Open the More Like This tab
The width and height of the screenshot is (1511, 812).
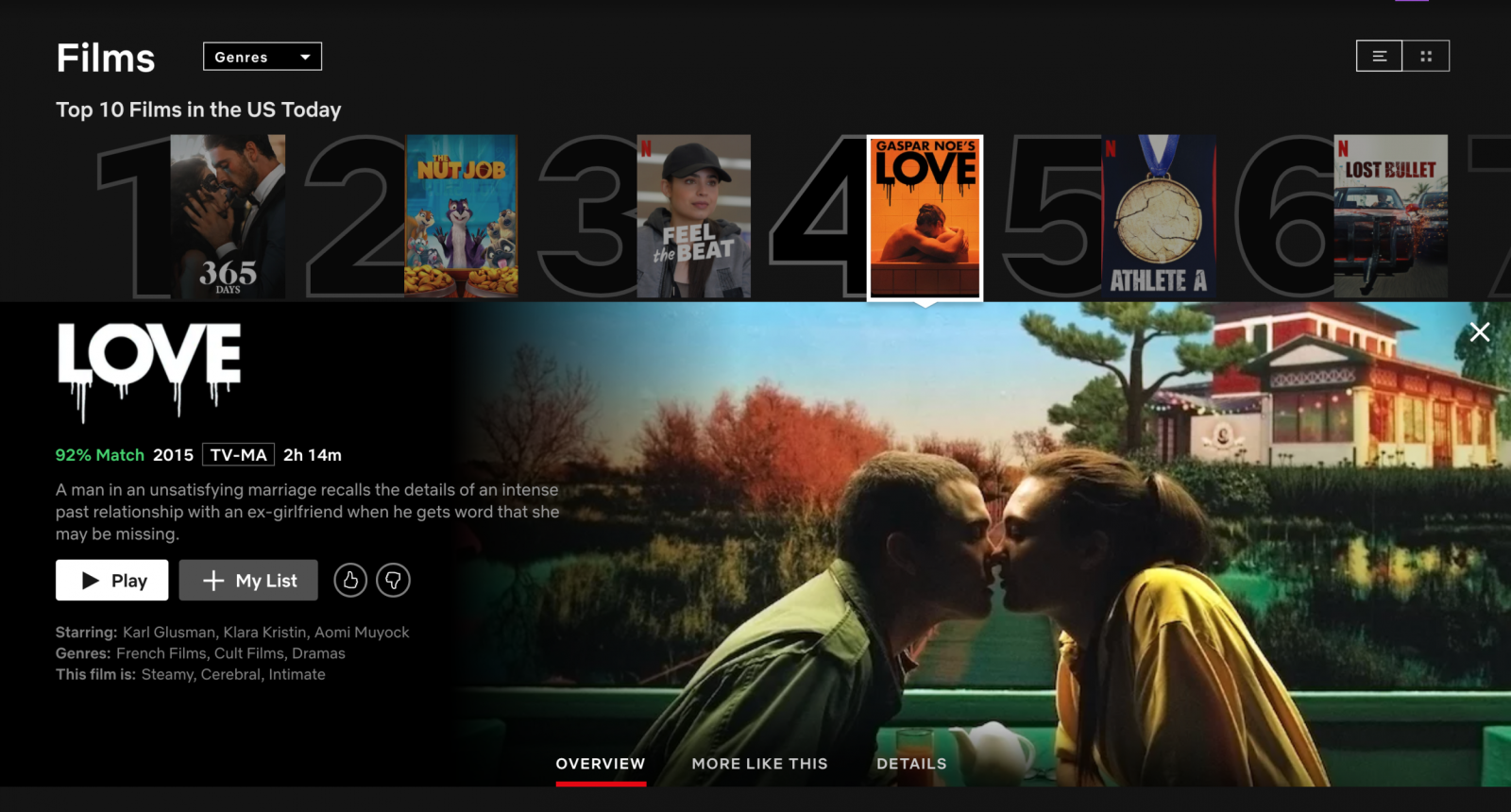point(759,764)
